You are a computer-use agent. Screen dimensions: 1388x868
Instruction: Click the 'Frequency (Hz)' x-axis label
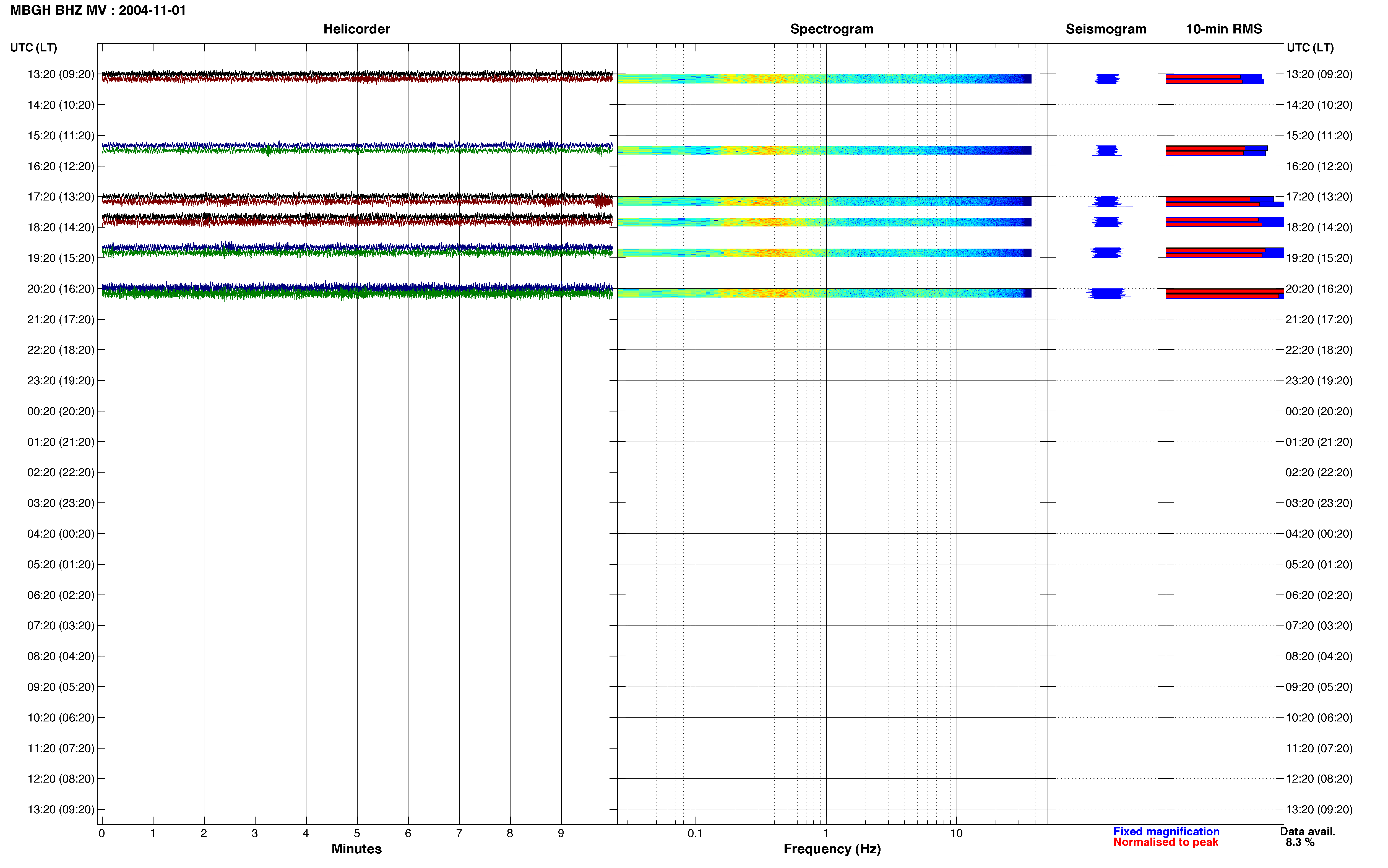(832, 849)
